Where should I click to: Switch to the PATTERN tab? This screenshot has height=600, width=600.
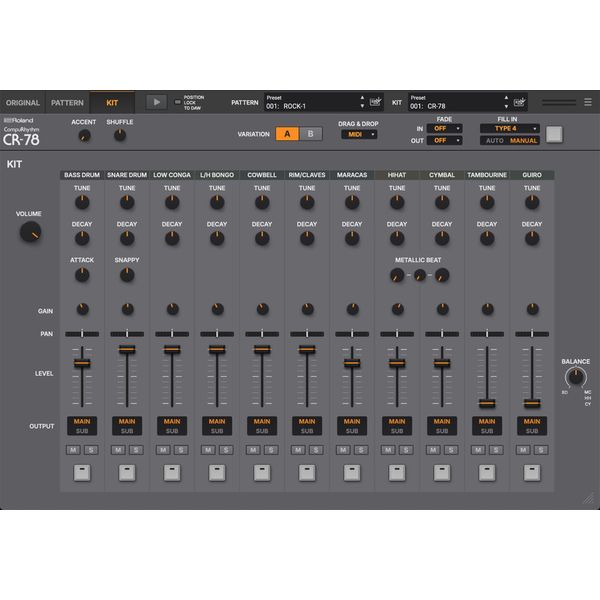[x=67, y=103]
